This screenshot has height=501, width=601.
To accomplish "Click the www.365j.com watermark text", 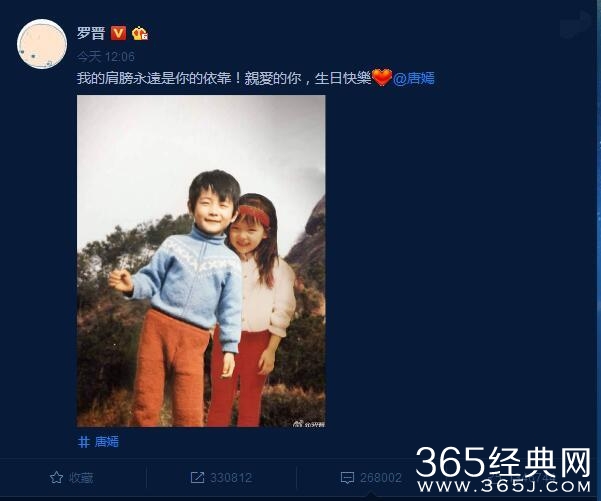I will pyautogui.click(x=504, y=487).
